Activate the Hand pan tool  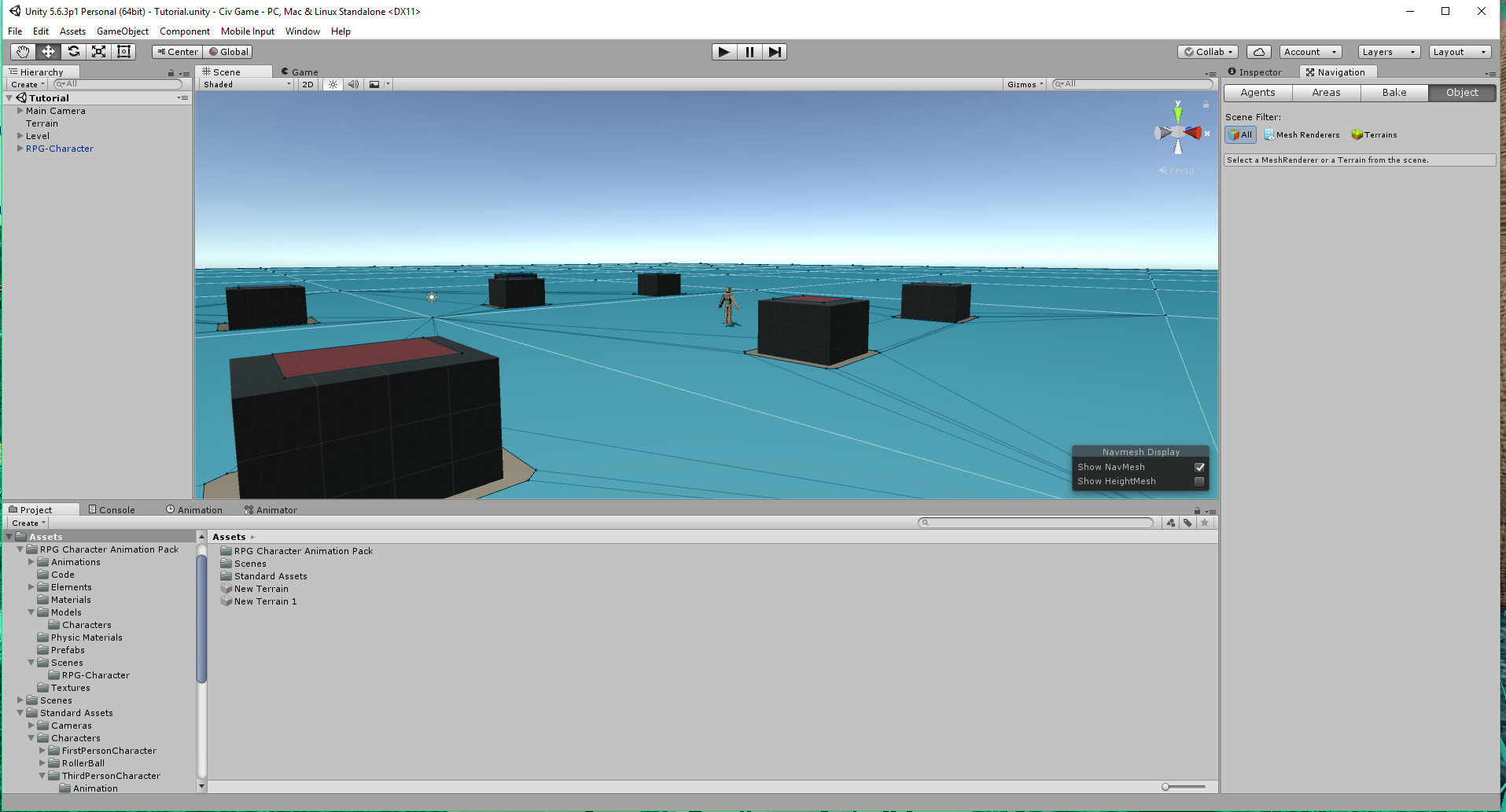point(22,51)
